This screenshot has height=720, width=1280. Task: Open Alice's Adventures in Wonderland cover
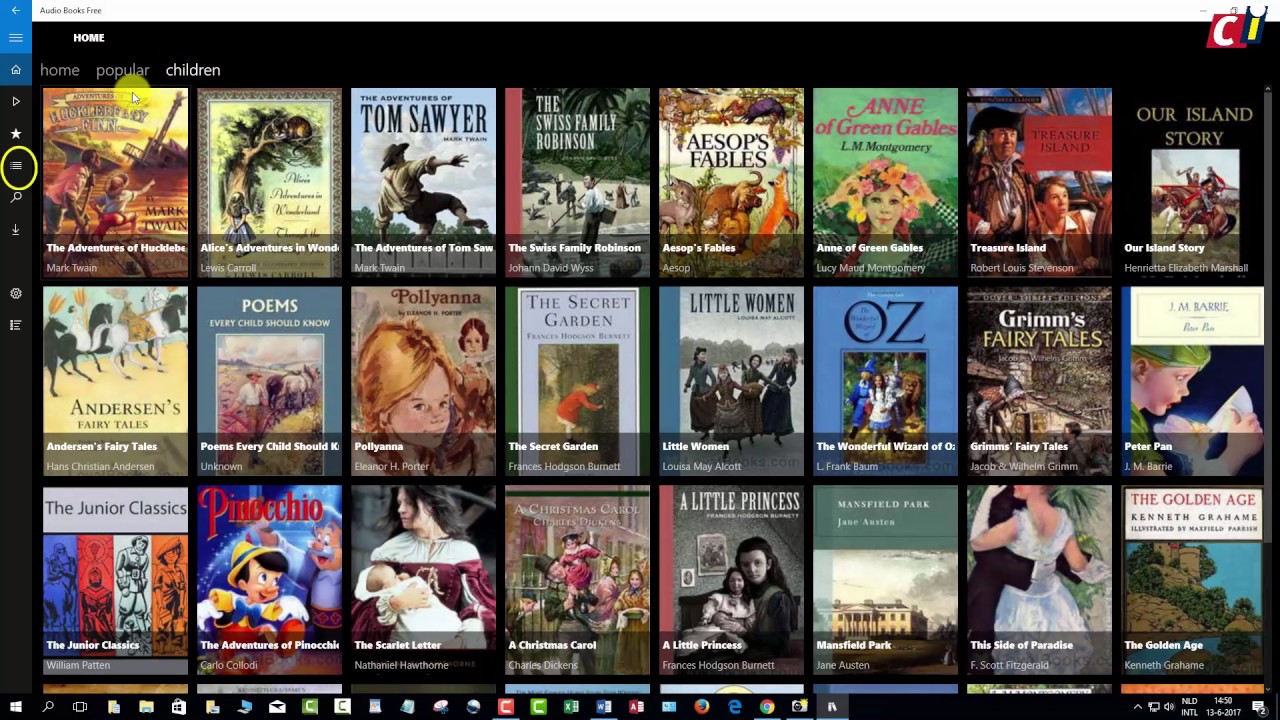click(269, 182)
